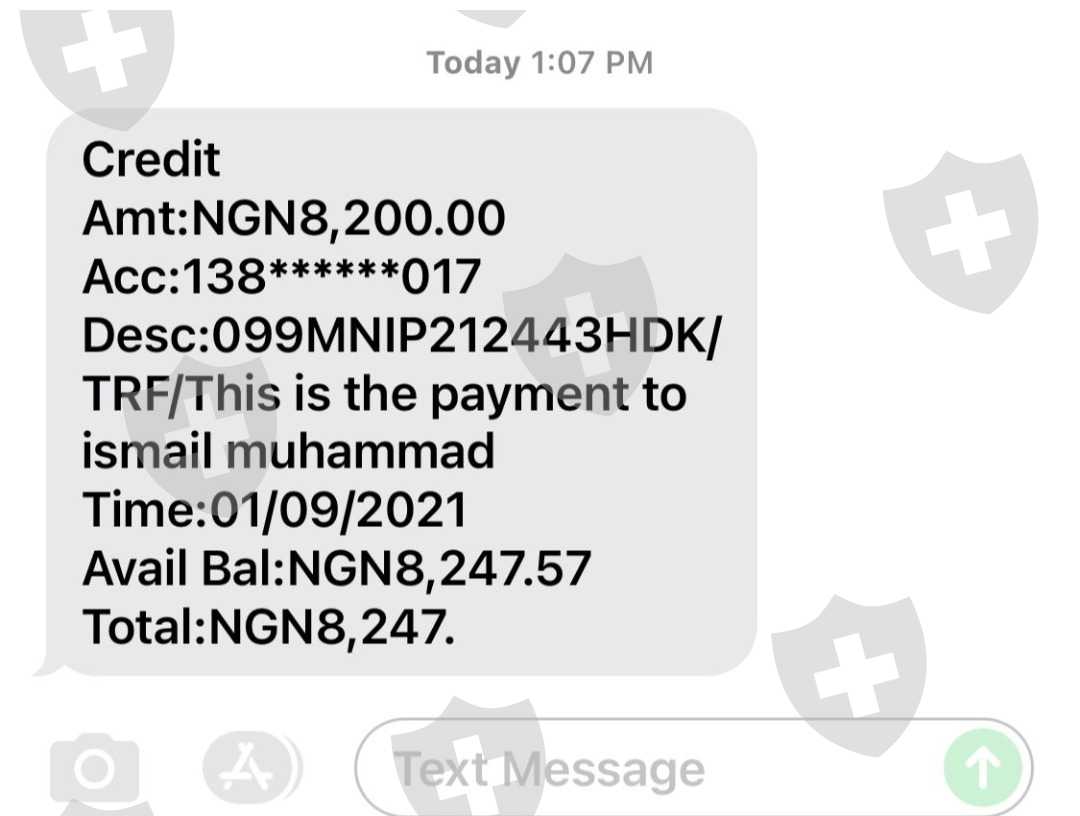This screenshot has width=1080, height=816.
Task: Open the camera icon beside message field
Action: (94, 768)
